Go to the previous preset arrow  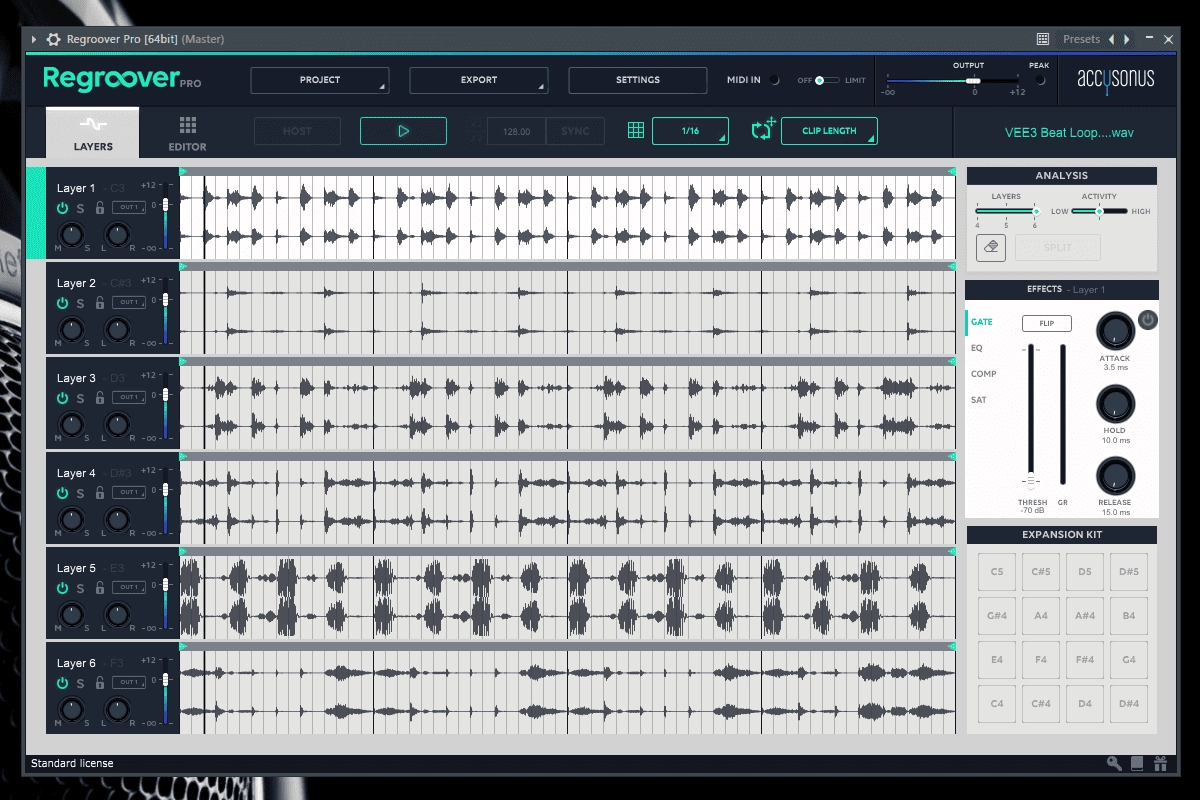(1111, 39)
